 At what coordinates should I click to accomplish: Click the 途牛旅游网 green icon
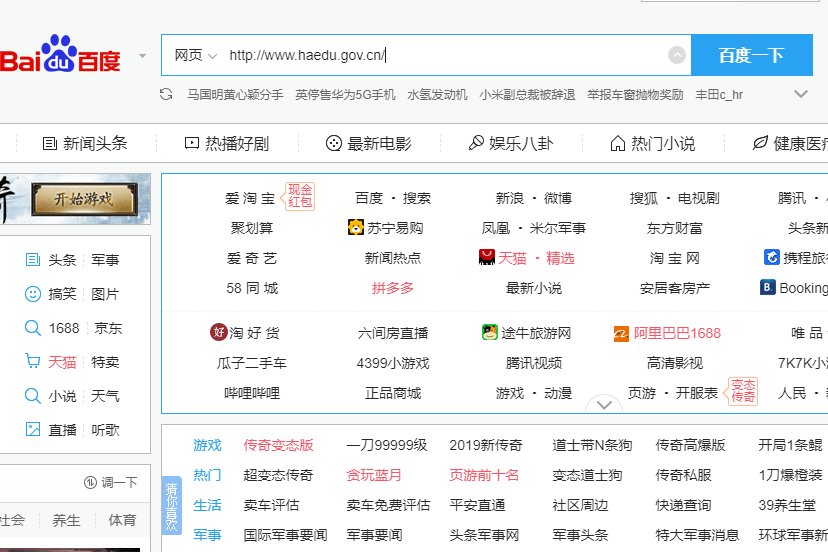pos(490,332)
